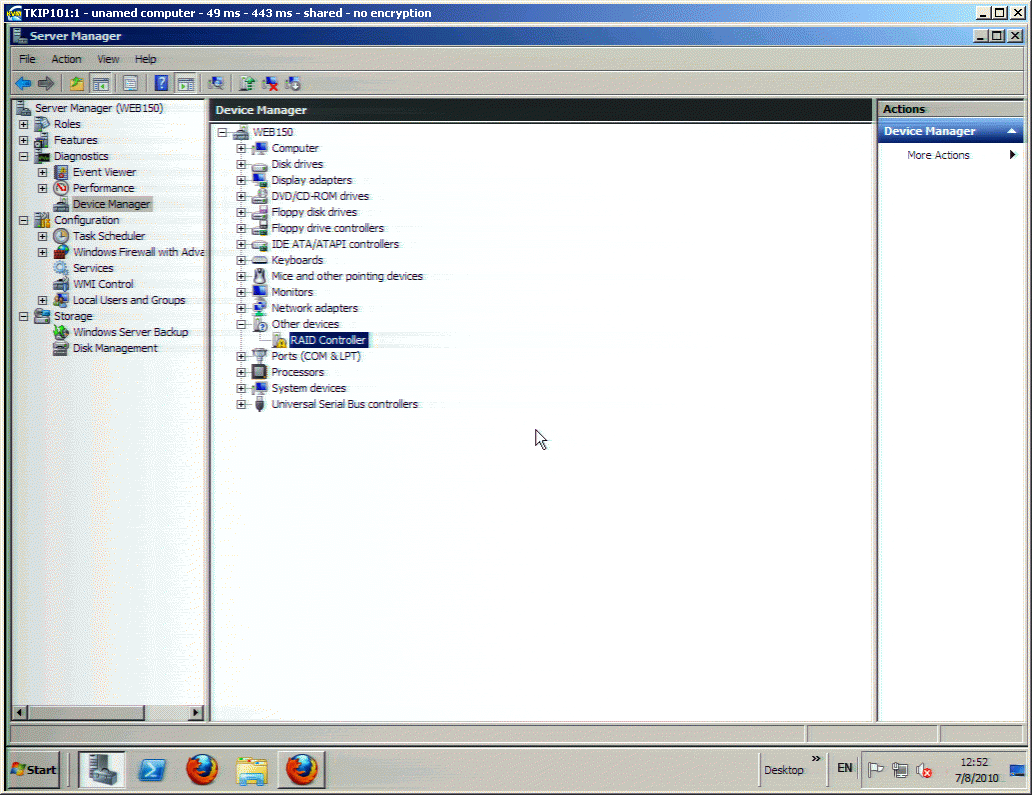1032x795 pixels.
Task: Open the Help menu
Action: pos(145,59)
